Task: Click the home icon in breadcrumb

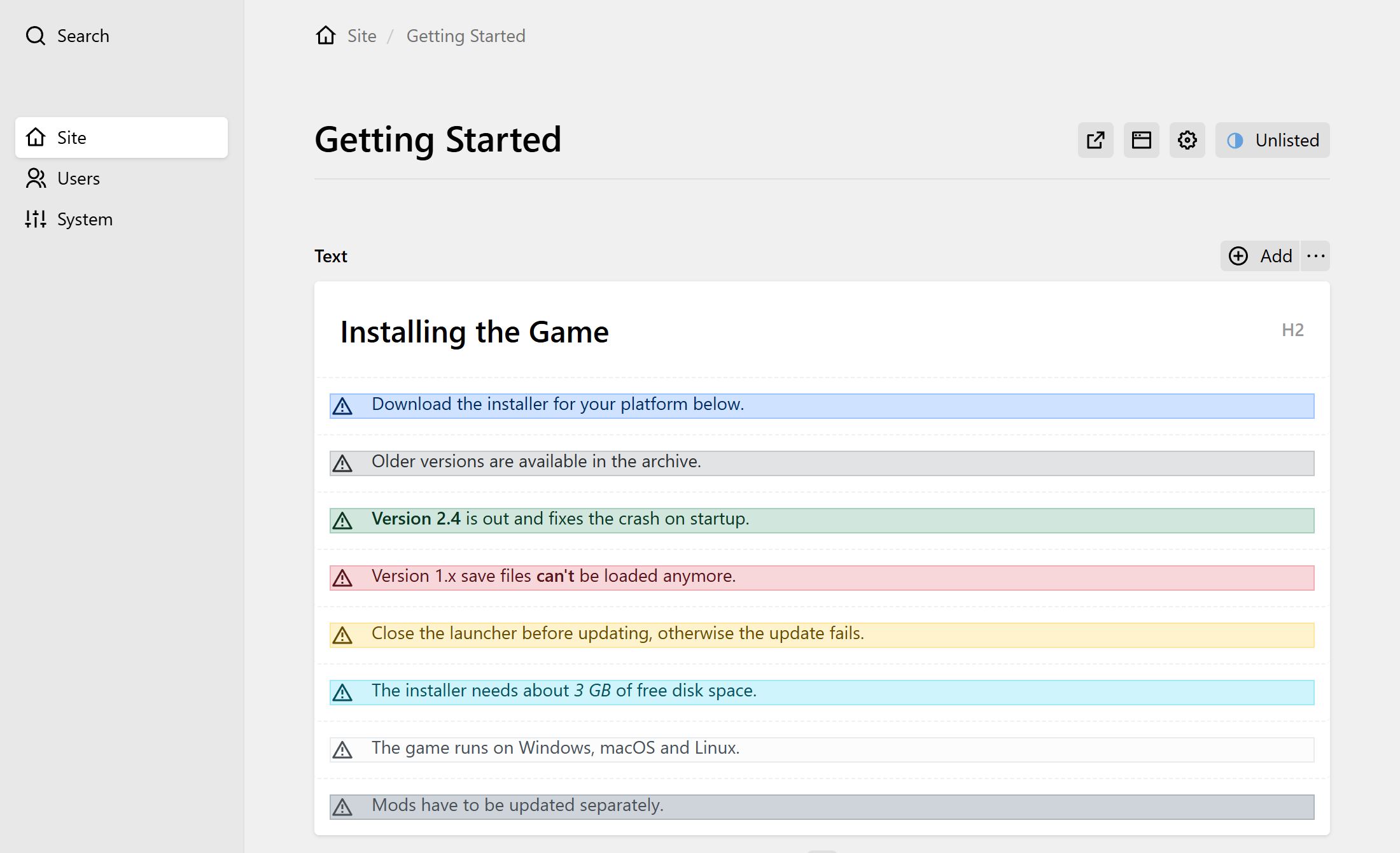Action: click(326, 35)
